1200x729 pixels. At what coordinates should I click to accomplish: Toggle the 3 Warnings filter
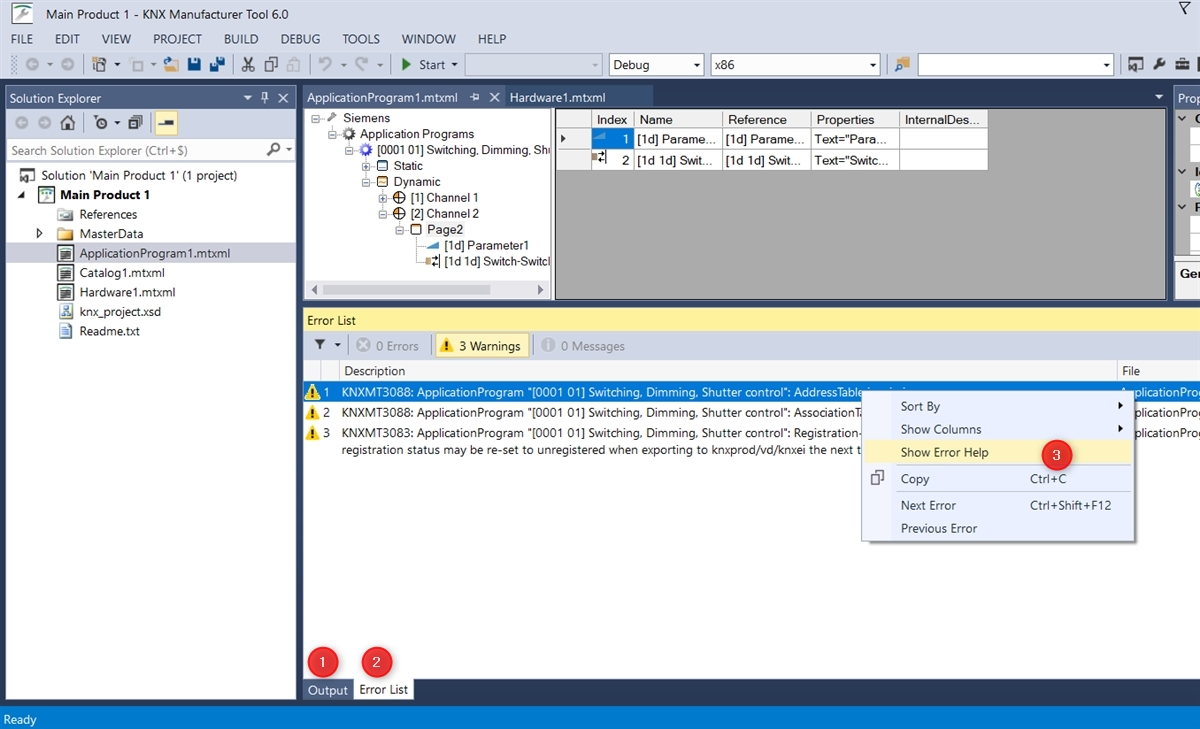[482, 346]
